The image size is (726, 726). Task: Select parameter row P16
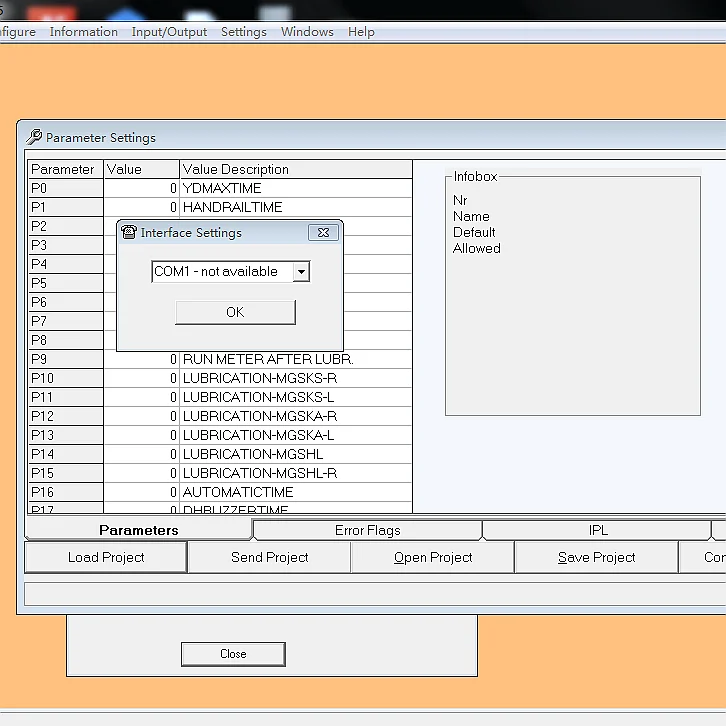pyautogui.click(x=65, y=492)
